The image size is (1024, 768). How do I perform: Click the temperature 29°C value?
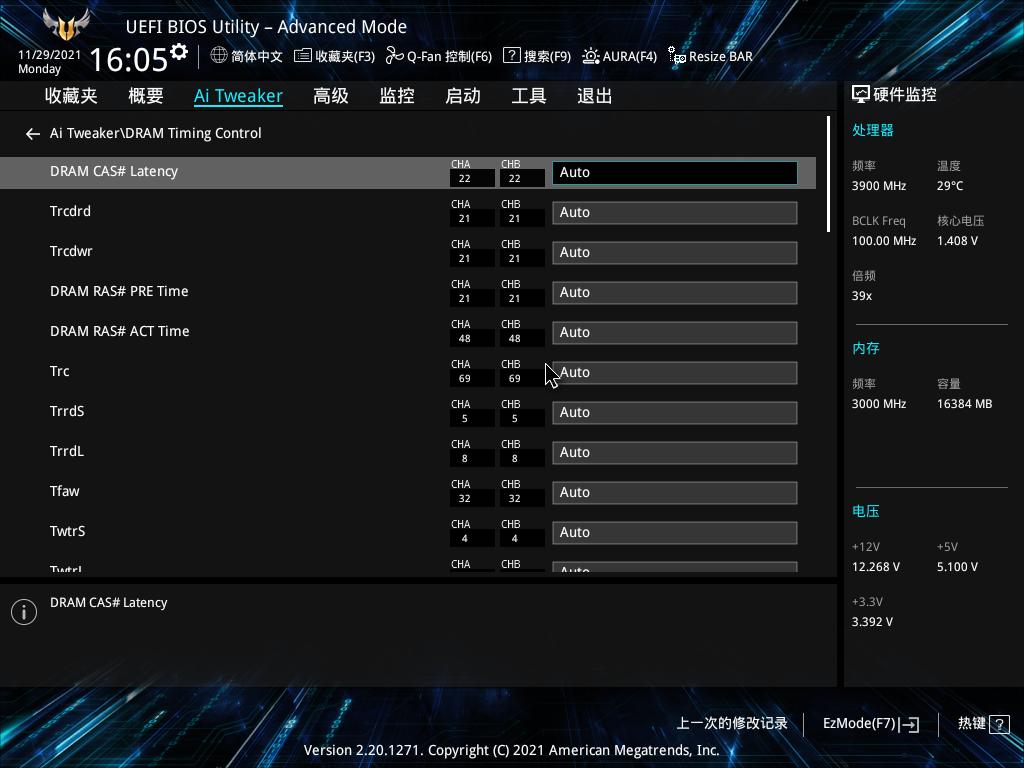(x=950, y=186)
